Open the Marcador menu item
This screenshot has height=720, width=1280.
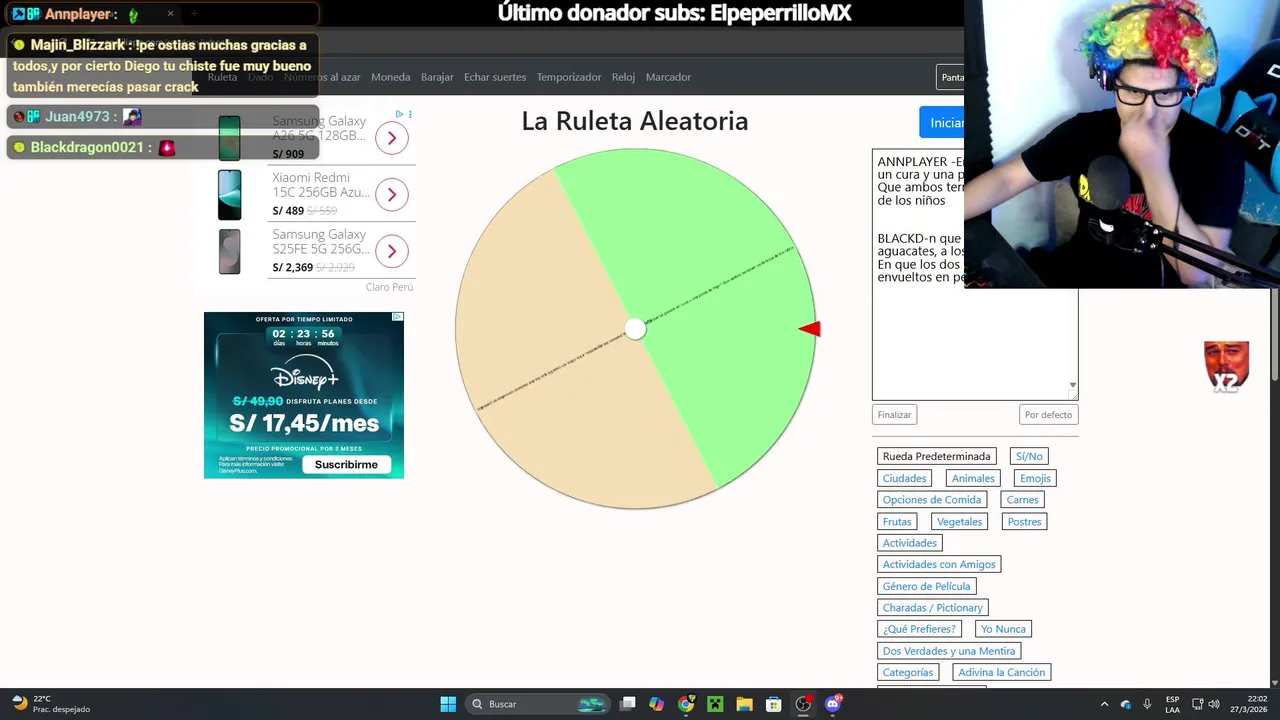668,77
